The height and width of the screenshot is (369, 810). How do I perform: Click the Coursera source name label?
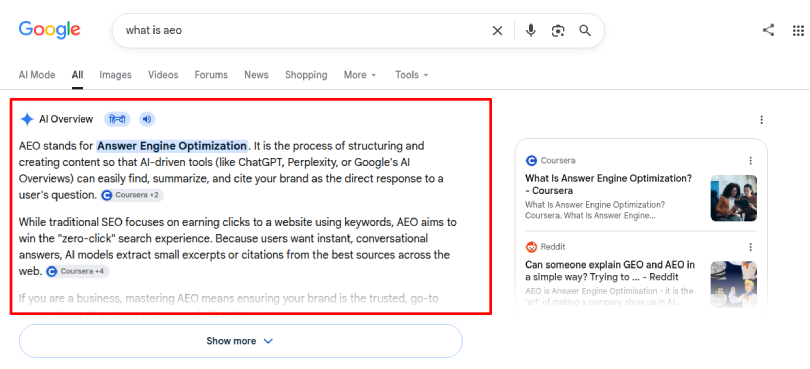coord(558,161)
